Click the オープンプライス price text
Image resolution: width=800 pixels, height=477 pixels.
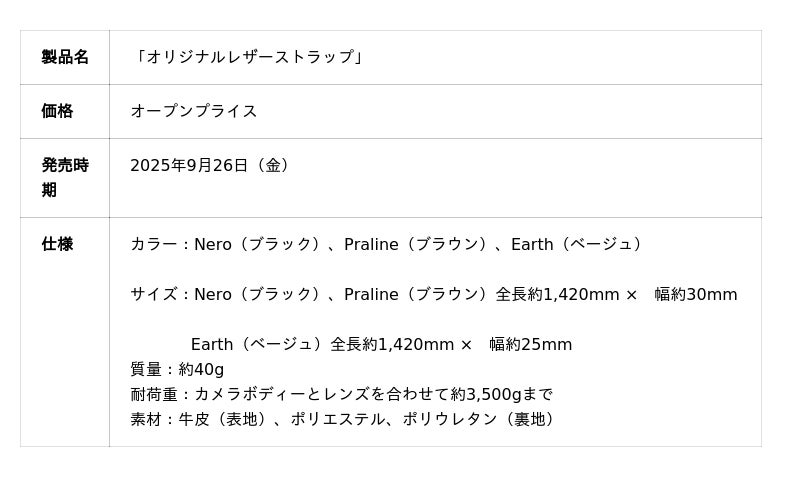coord(194,111)
